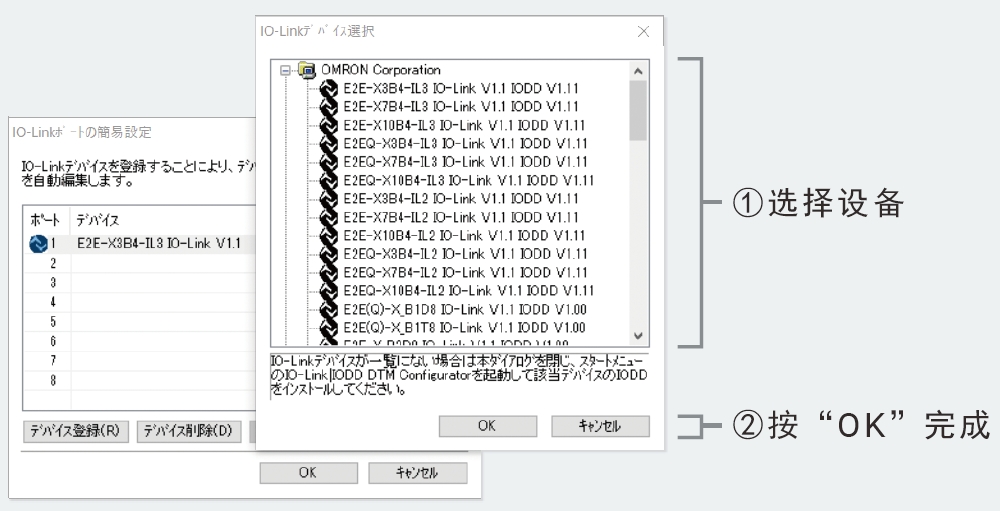Click OK in the IO-Link port settings window
1000x511 pixels.
pyautogui.click(x=308, y=473)
